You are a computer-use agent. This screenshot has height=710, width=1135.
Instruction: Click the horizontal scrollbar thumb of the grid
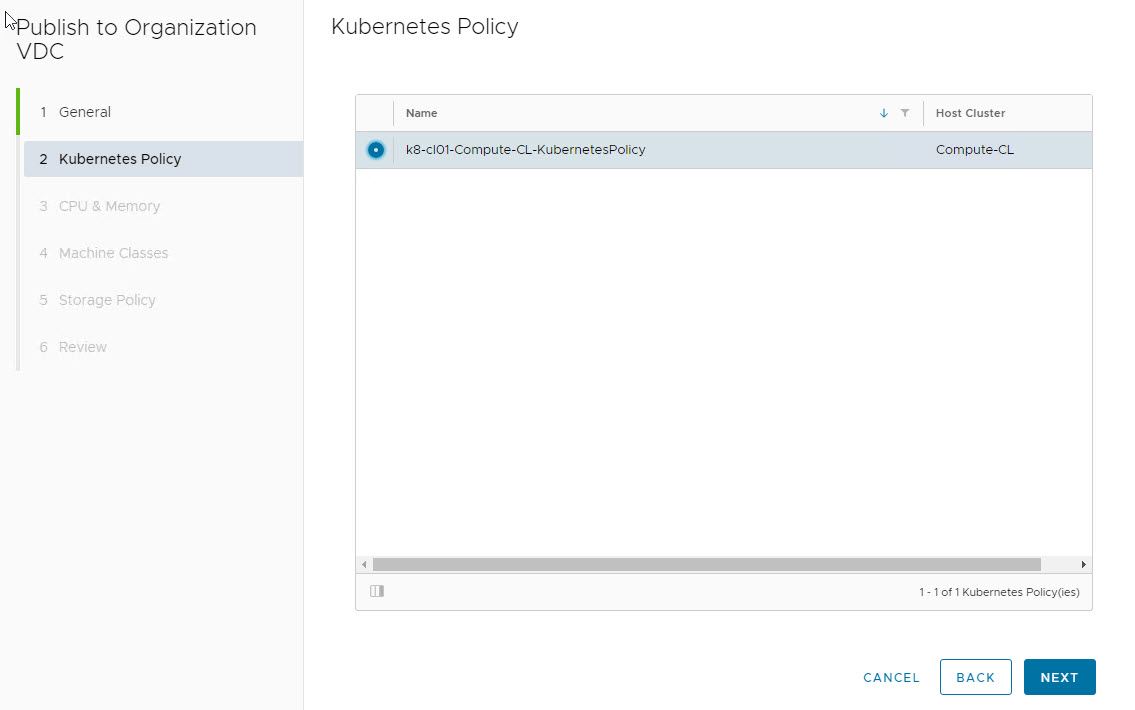point(706,565)
